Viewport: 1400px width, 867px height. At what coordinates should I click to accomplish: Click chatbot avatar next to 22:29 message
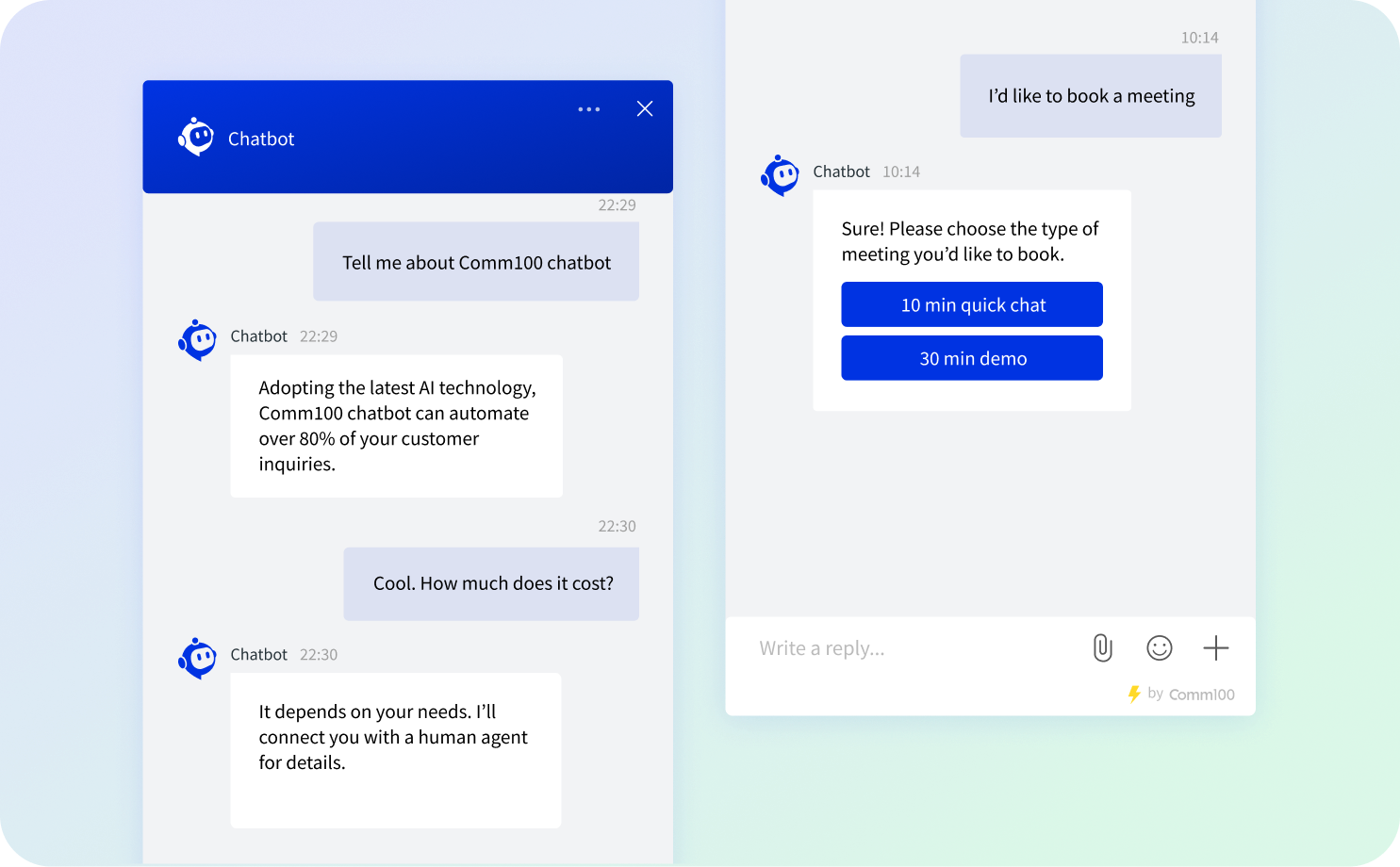click(198, 340)
